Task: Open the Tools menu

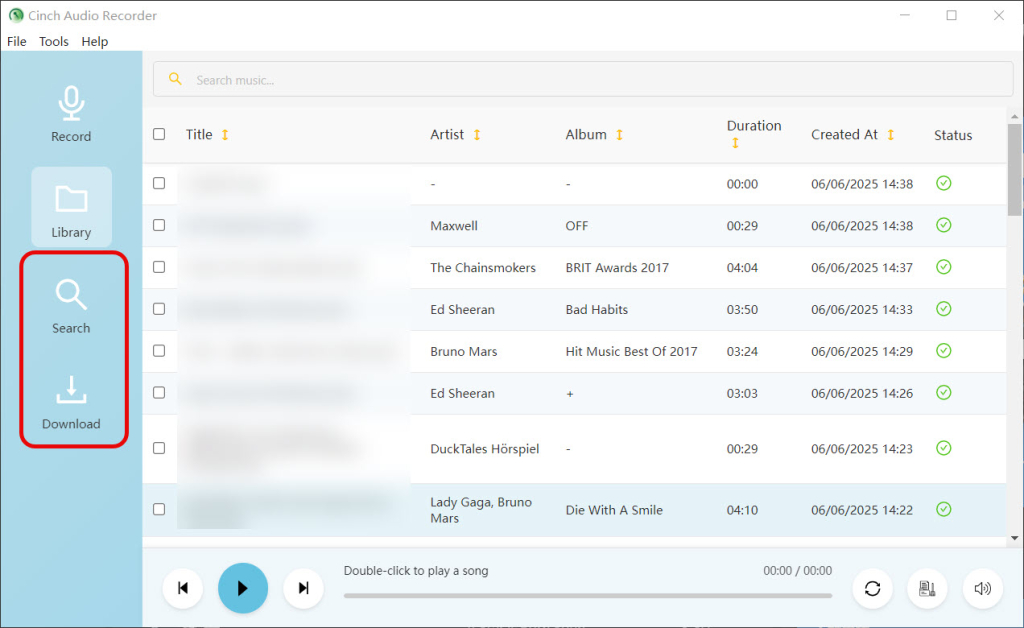Action: pos(53,41)
